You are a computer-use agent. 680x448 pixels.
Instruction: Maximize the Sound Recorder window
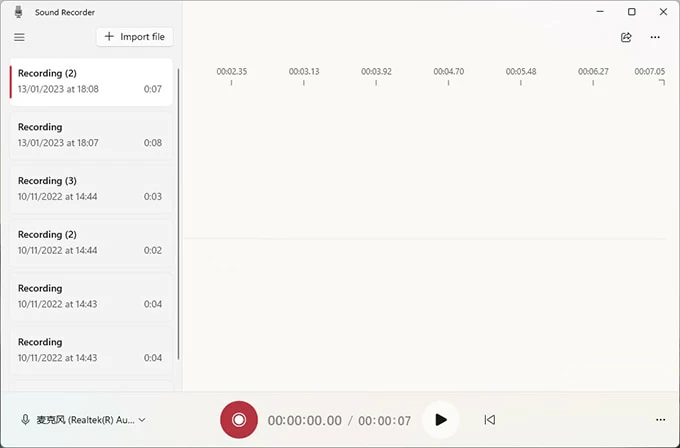(x=631, y=12)
